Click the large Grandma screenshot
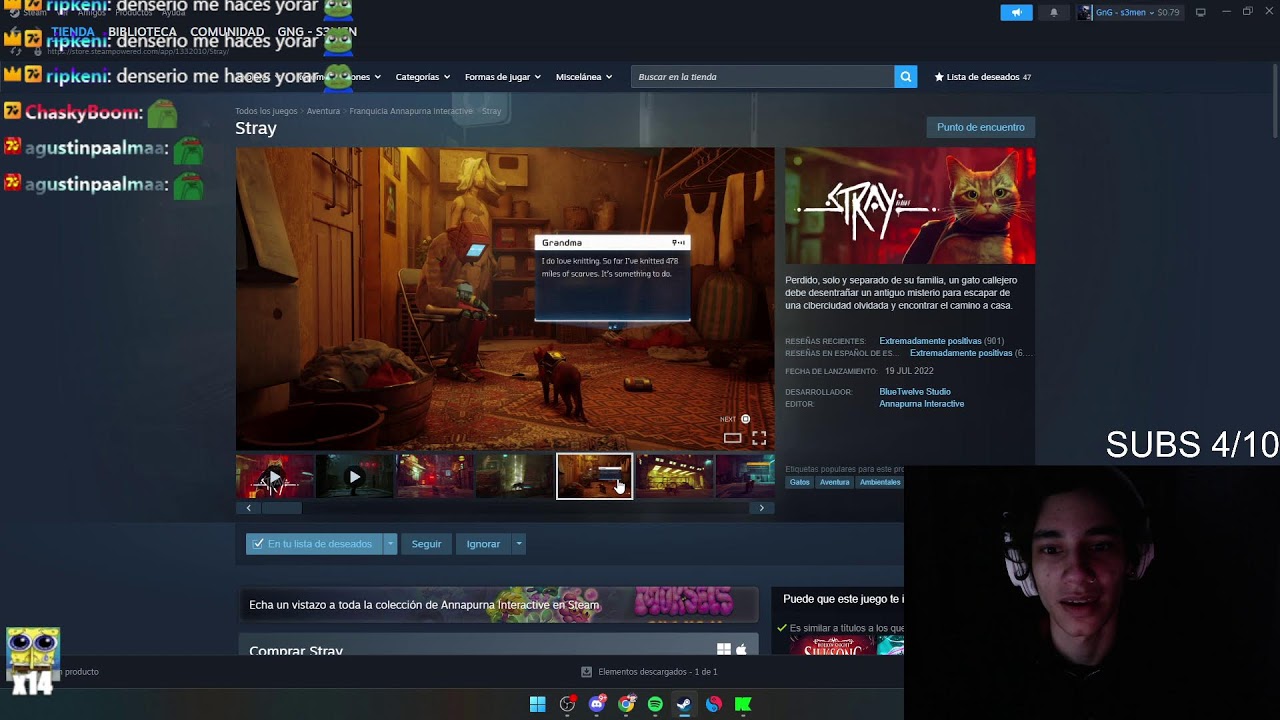 click(x=505, y=299)
